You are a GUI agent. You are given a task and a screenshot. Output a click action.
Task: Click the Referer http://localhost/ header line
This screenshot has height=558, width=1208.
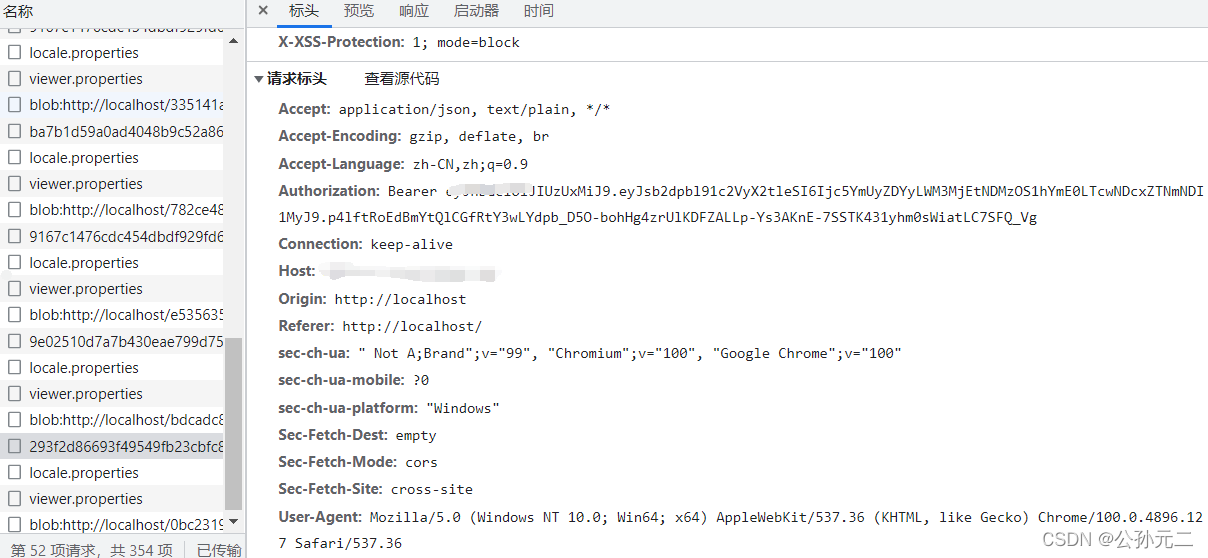click(x=380, y=326)
